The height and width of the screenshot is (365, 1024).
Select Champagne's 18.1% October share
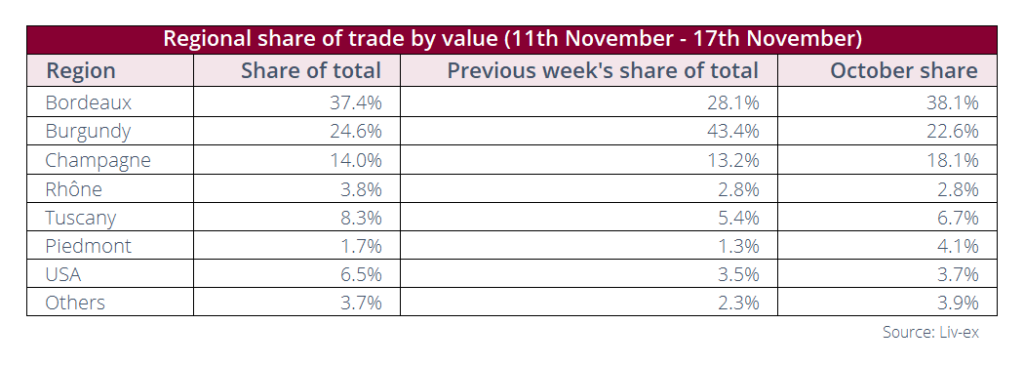953,160
